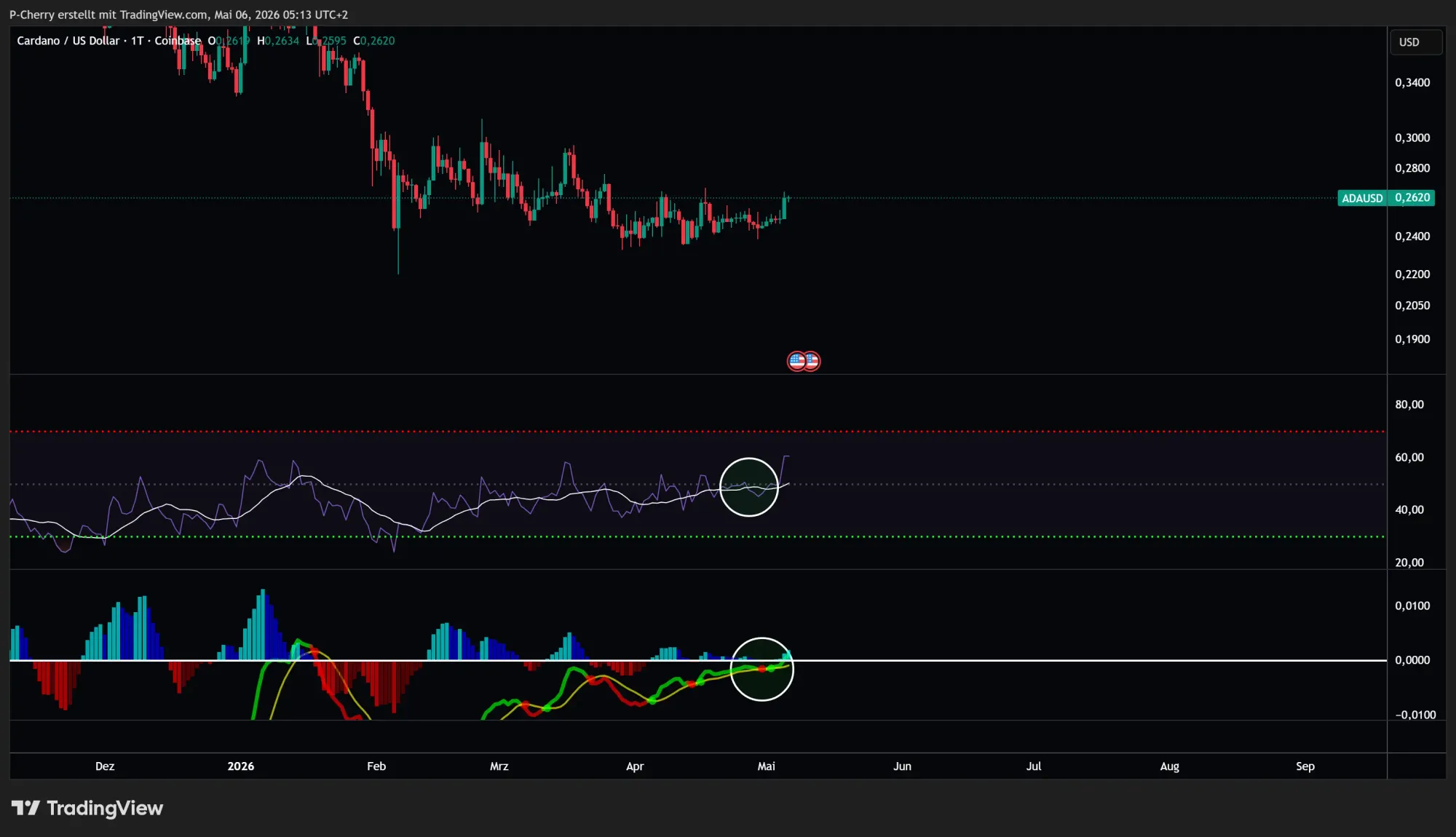Click the 0,2800 price axis label

point(1412,168)
